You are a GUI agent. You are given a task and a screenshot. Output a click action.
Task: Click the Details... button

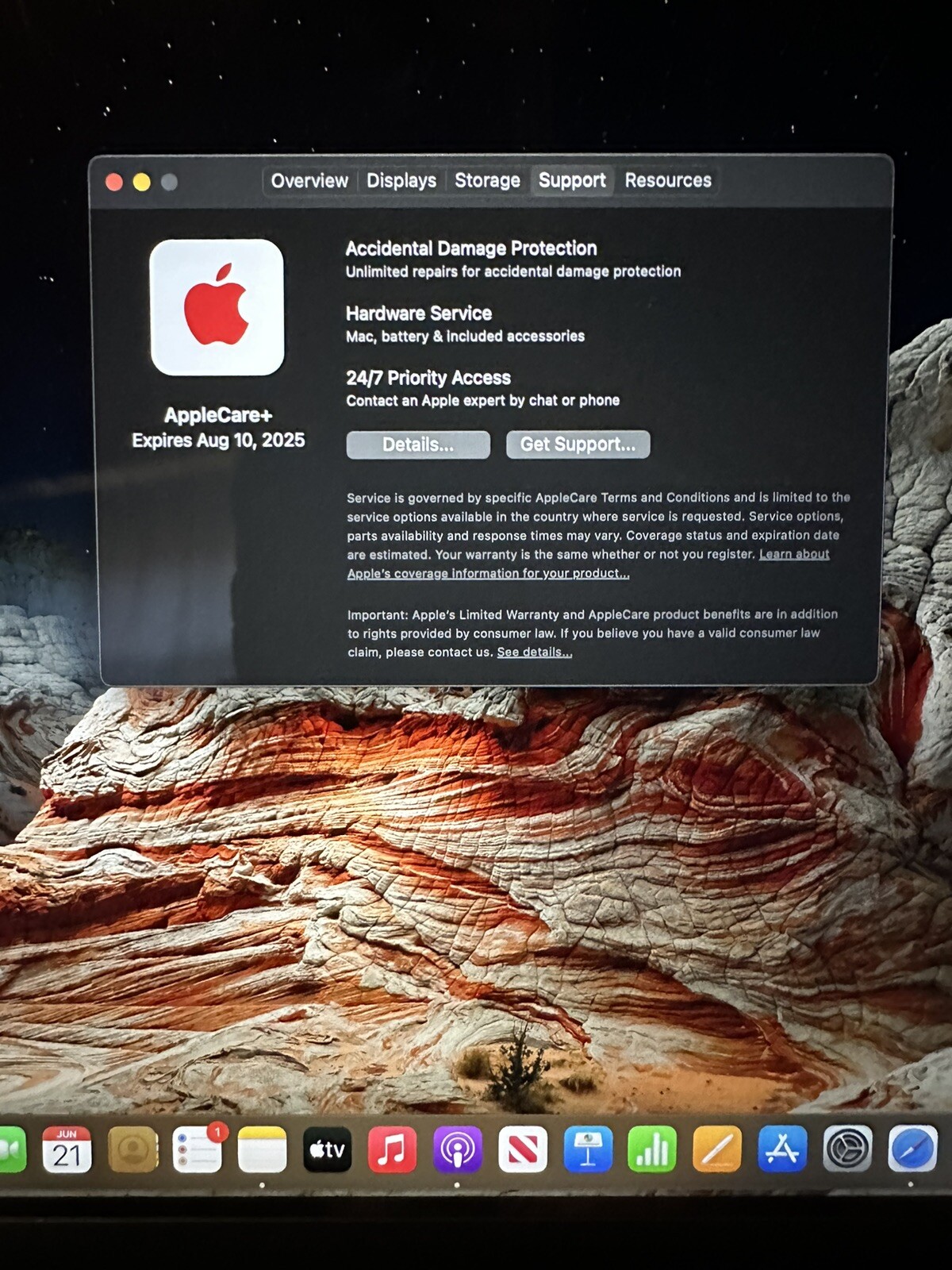(418, 444)
